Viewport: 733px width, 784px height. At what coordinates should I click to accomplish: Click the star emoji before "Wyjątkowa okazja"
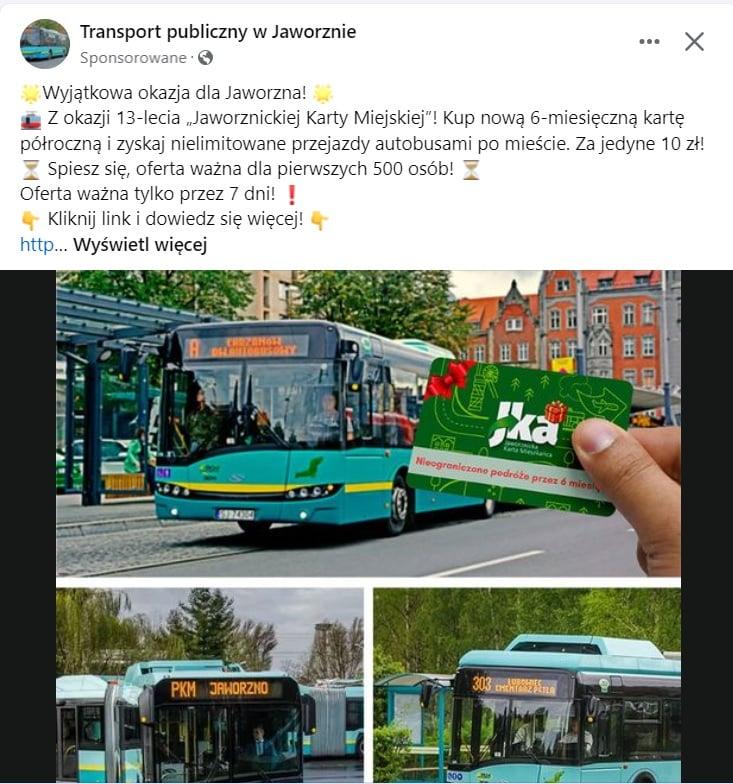[x=30, y=94]
